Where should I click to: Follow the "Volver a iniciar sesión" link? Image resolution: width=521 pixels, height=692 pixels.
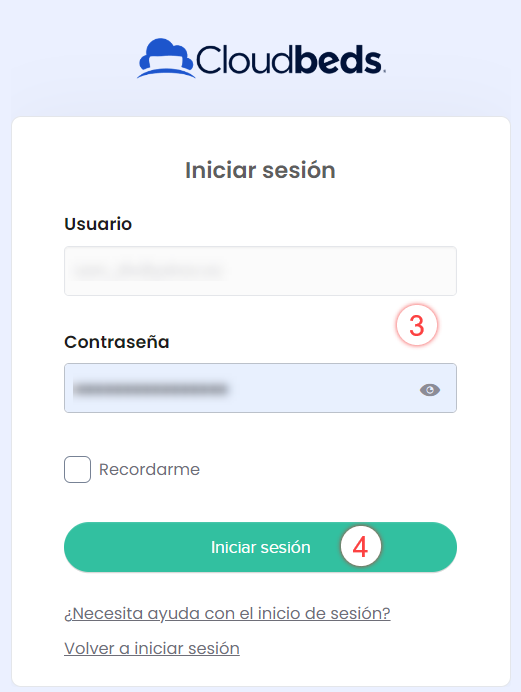[x=152, y=648]
